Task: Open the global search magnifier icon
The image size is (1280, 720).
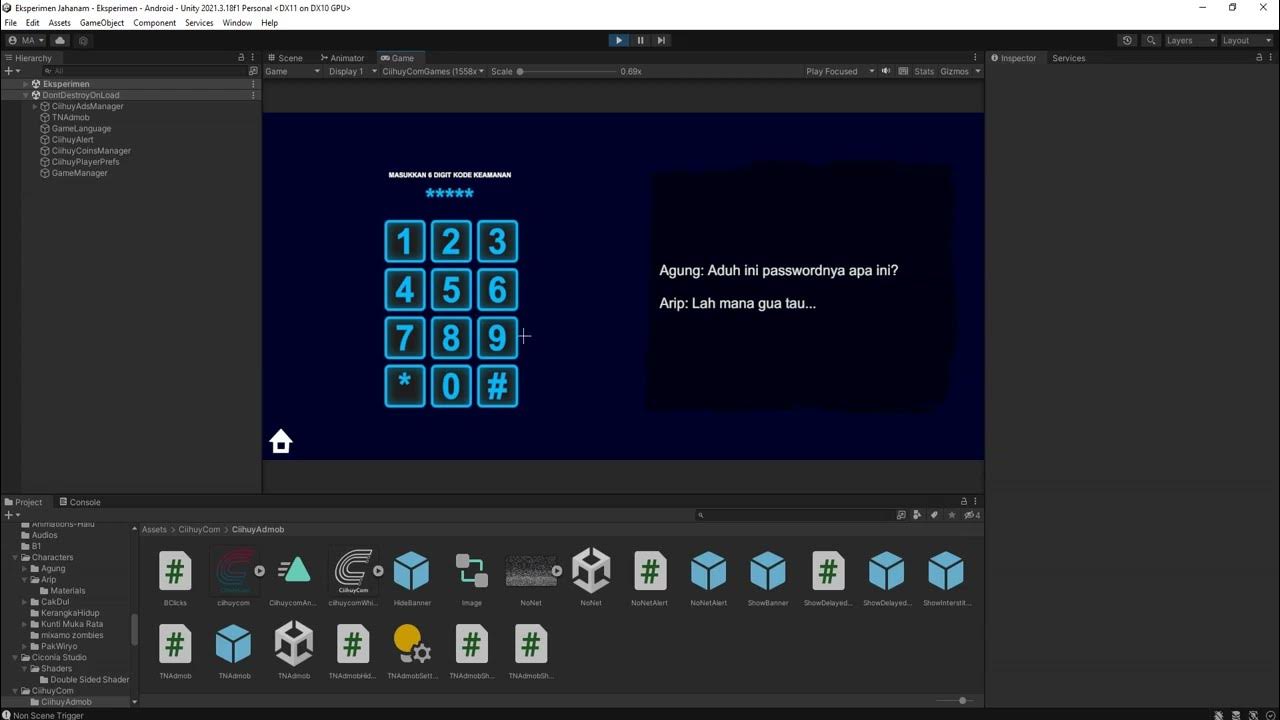Action: click(x=1151, y=40)
